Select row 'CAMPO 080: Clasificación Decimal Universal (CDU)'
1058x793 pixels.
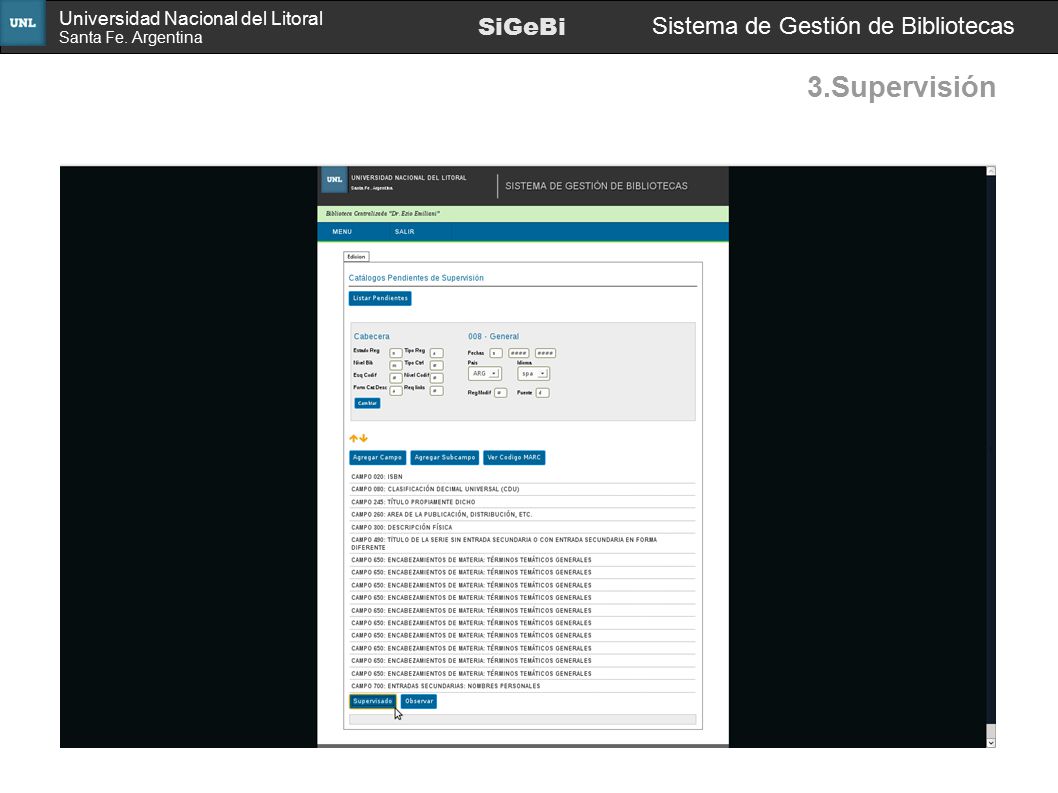[x=522, y=489]
